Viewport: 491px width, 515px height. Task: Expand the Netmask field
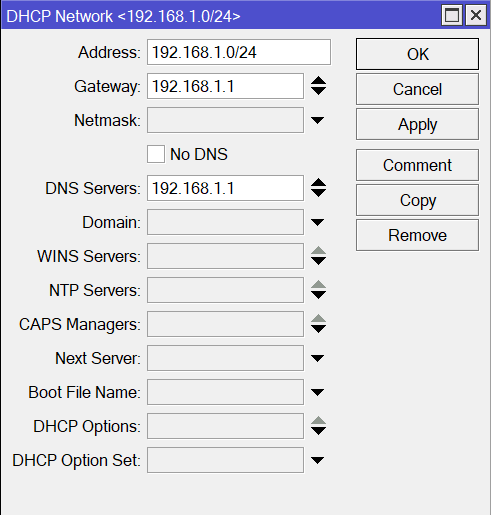tap(317, 120)
